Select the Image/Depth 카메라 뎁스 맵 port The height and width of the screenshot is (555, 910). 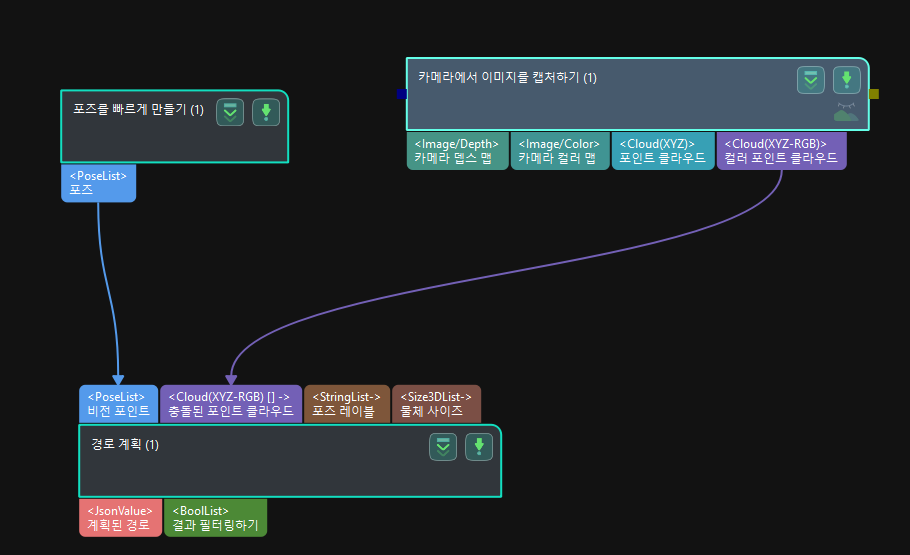(457, 151)
